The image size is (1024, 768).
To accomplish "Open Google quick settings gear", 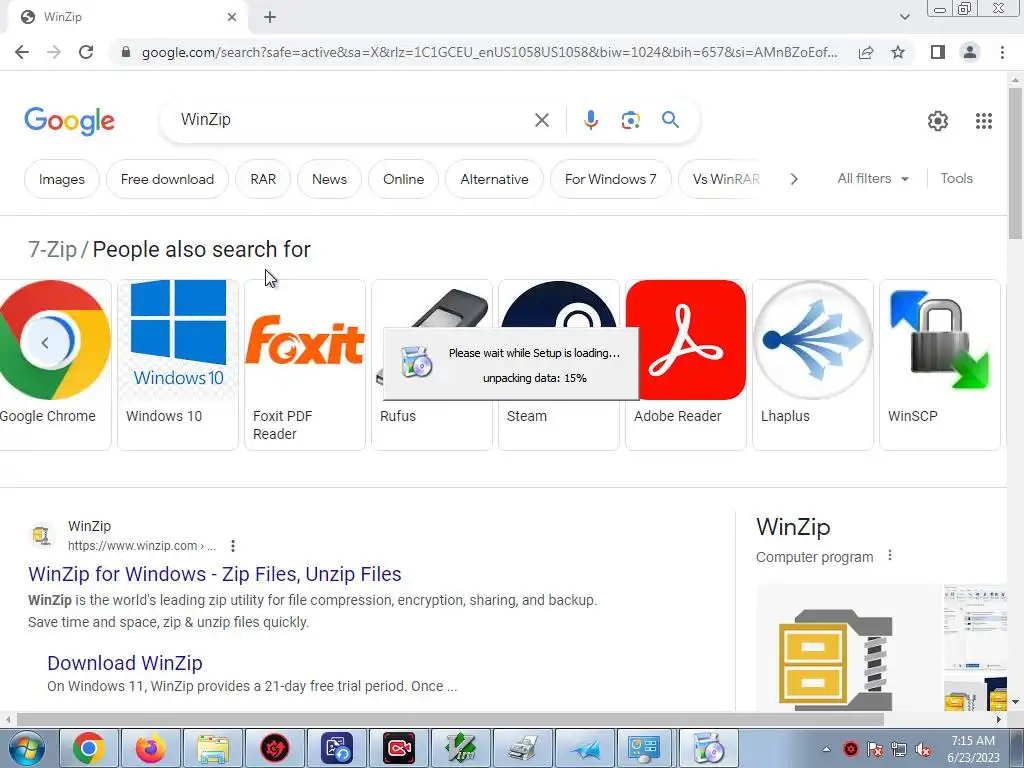I will coord(938,121).
